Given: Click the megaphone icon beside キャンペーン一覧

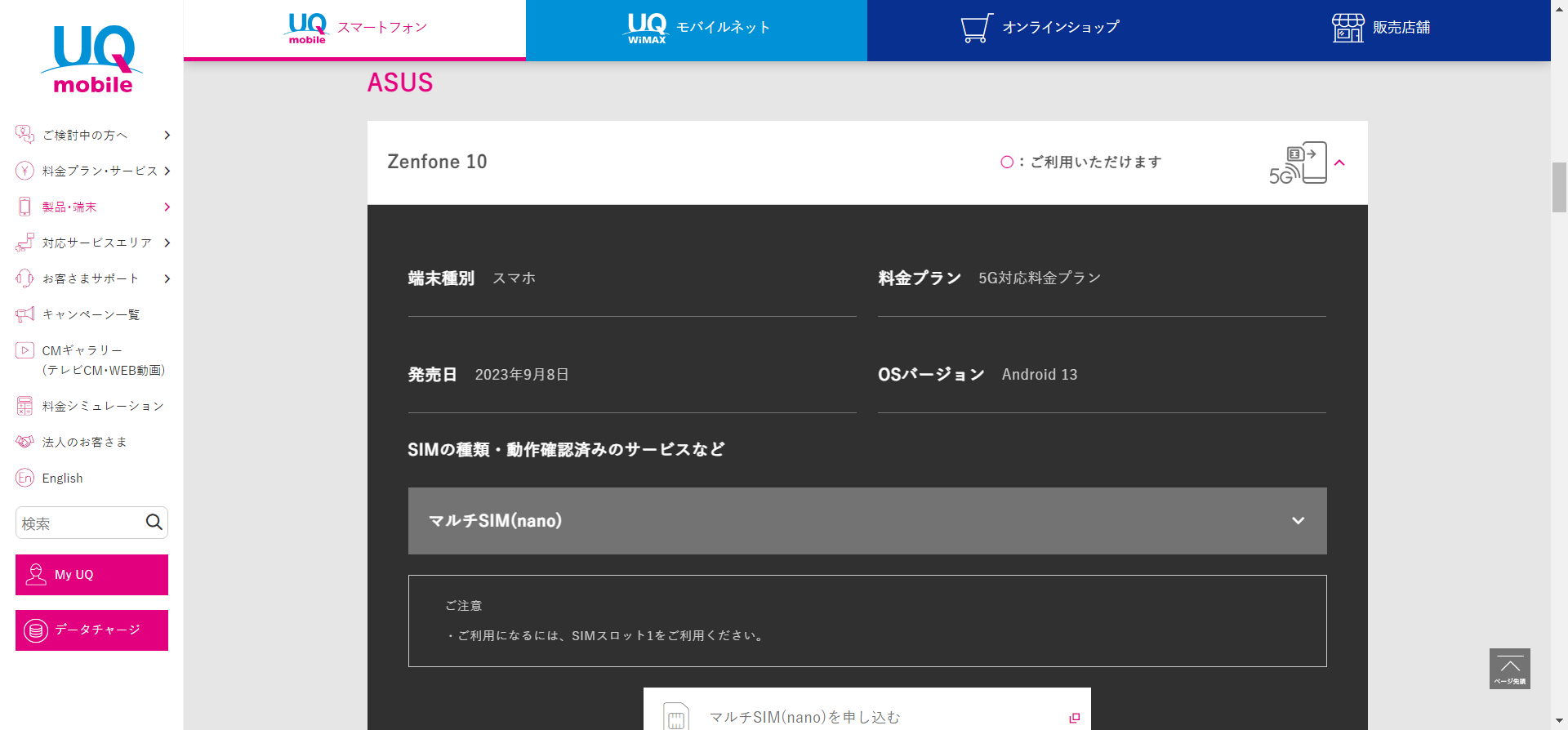Looking at the screenshot, I should point(24,314).
